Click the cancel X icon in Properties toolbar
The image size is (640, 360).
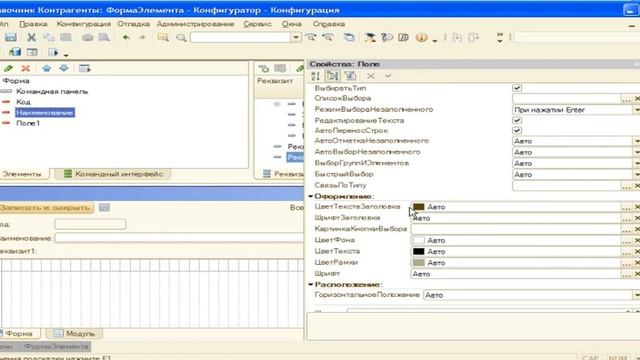coord(371,76)
